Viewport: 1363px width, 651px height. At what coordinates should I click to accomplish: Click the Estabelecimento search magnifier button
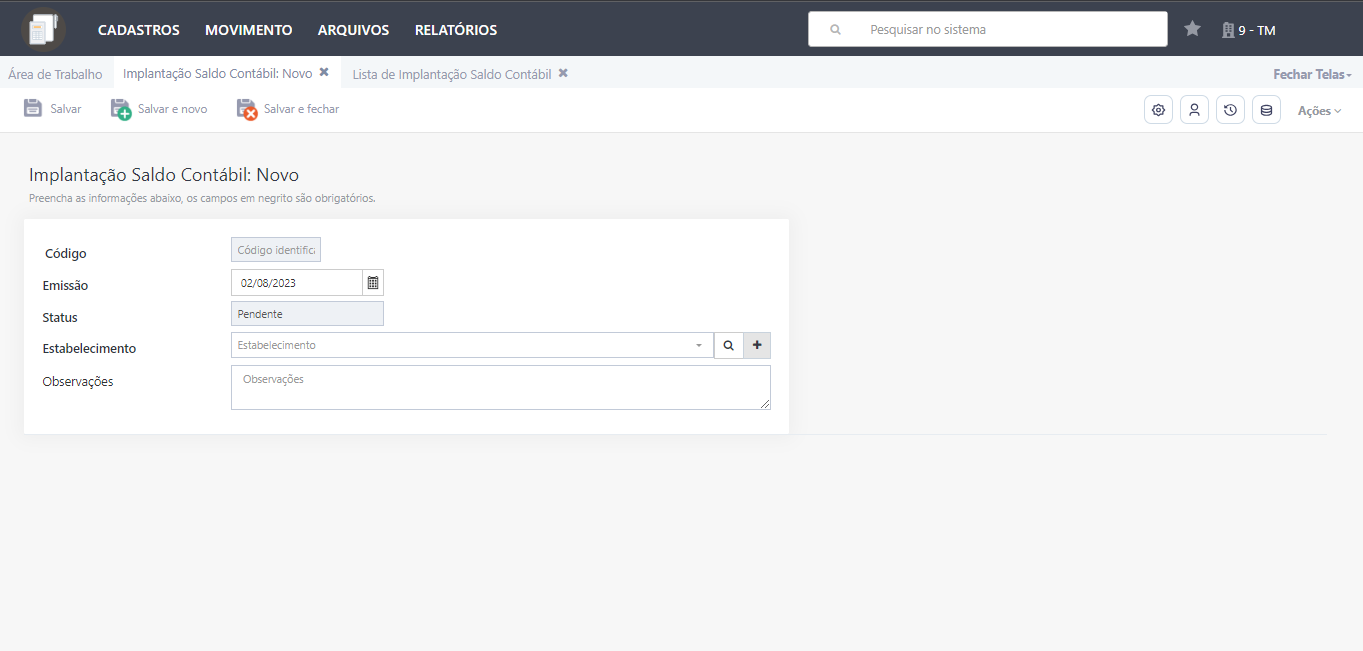pyautogui.click(x=729, y=345)
